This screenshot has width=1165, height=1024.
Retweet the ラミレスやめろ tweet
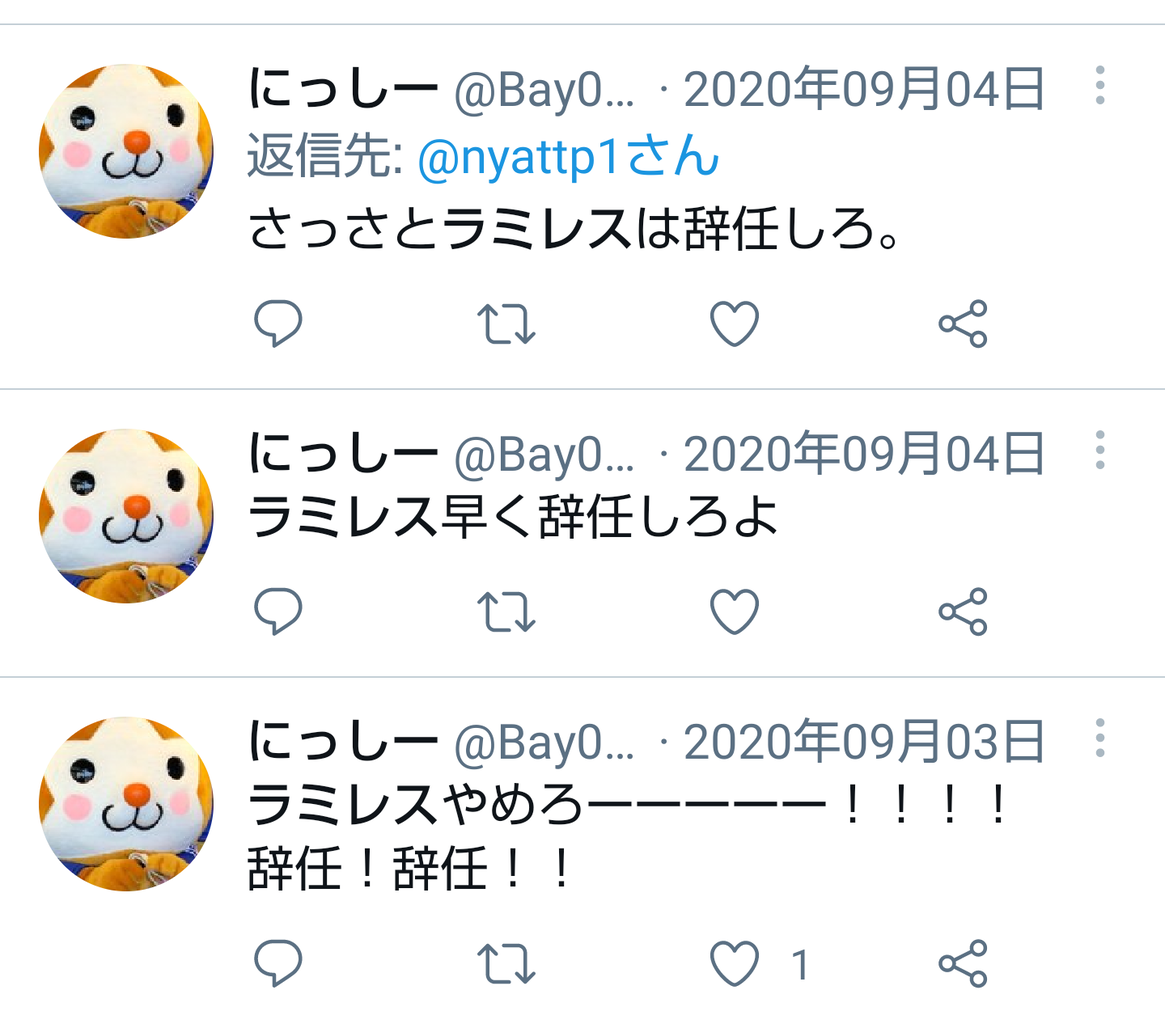(506, 963)
